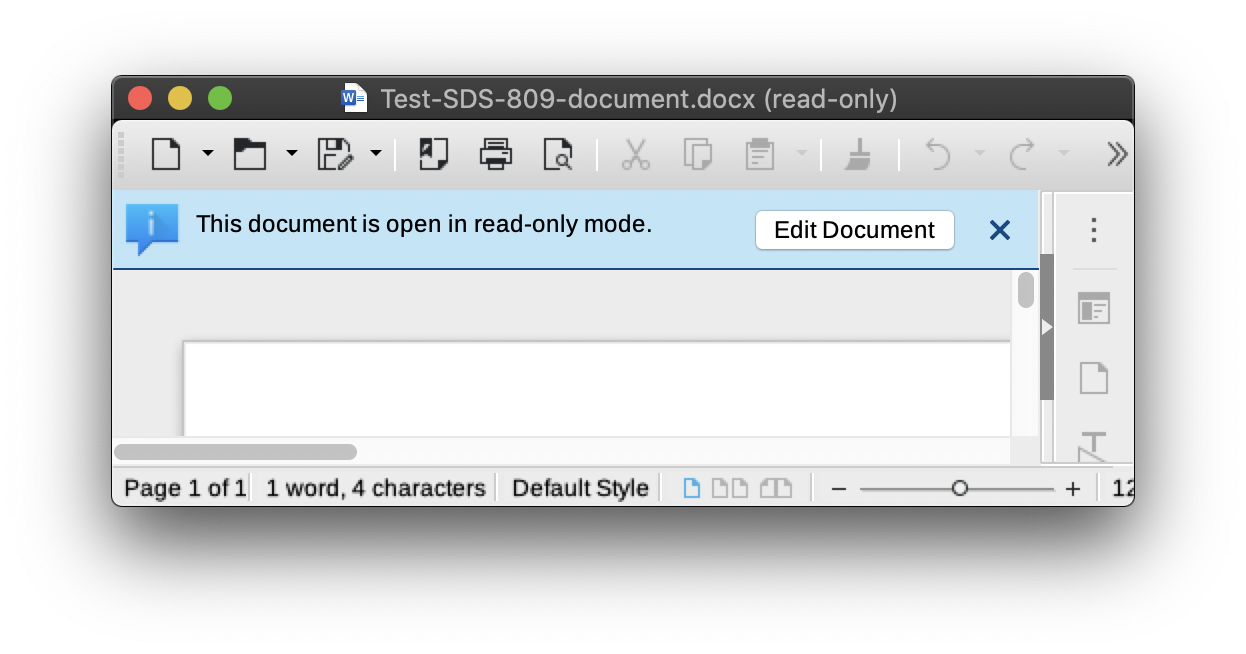Click the Print icon

click(x=496, y=154)
